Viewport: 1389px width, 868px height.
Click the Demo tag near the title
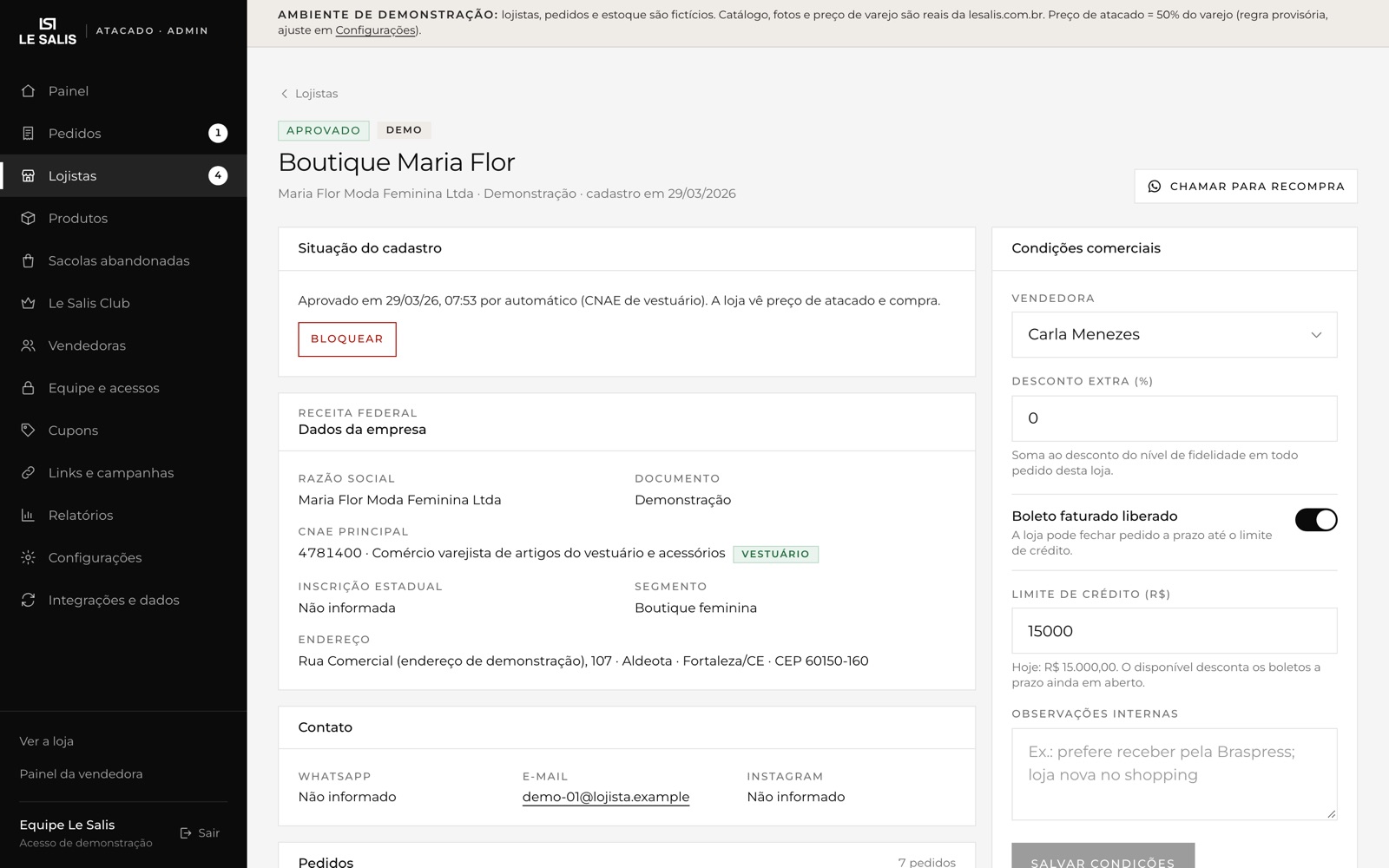pos(404,130)
